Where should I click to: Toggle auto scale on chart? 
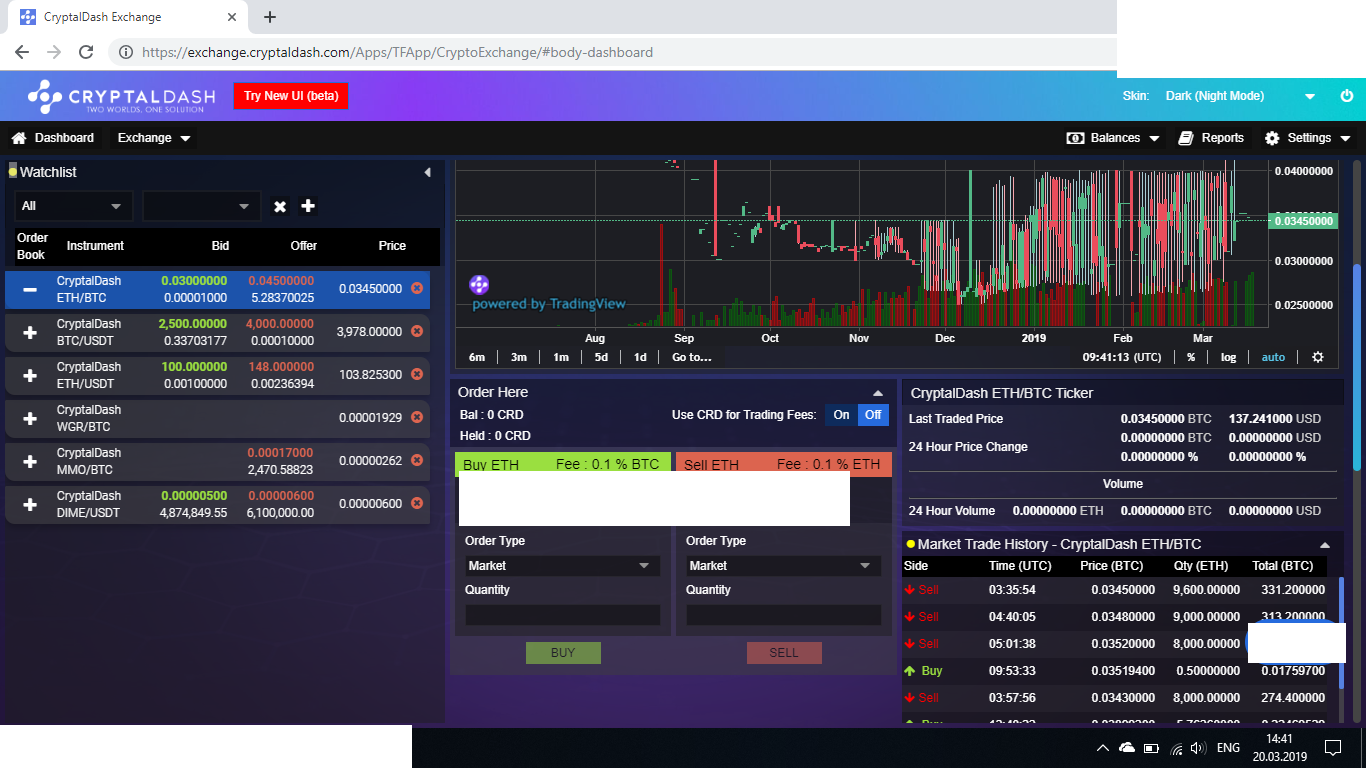tap(1273, 357)
